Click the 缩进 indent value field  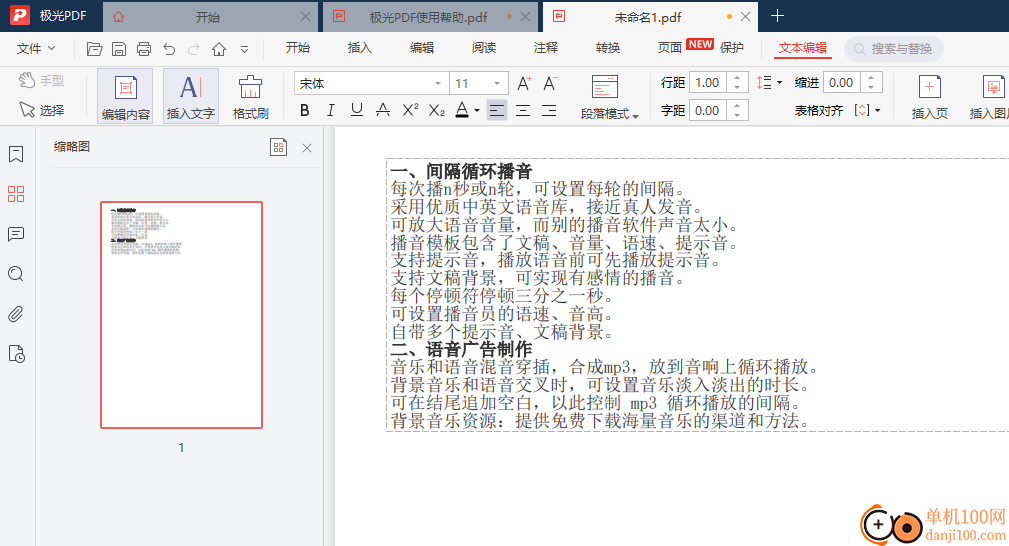(842, 82)
